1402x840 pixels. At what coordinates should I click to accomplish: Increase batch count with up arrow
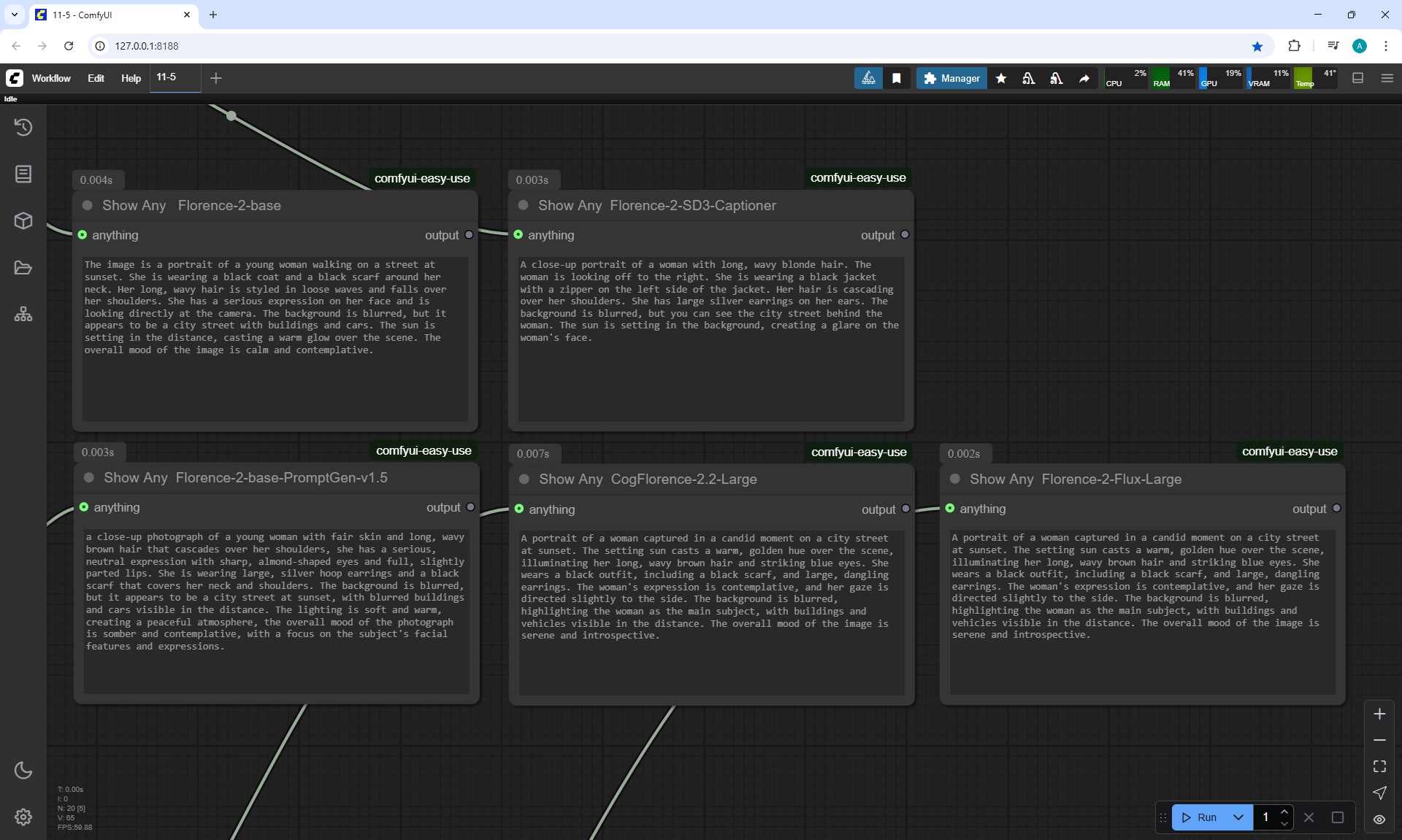(1284, 812)
